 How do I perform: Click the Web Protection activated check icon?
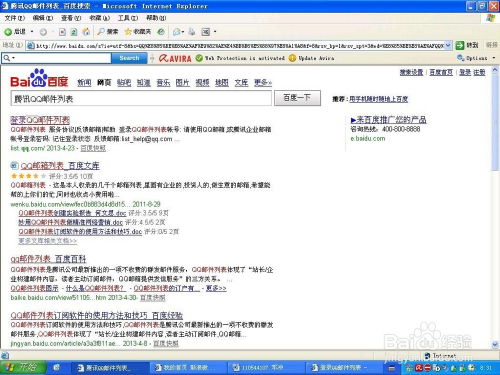pos(199,58)
